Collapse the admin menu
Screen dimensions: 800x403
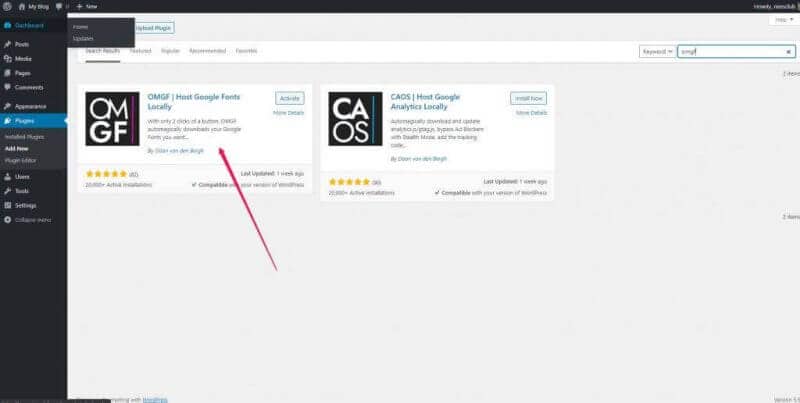(x=28, y=220)
